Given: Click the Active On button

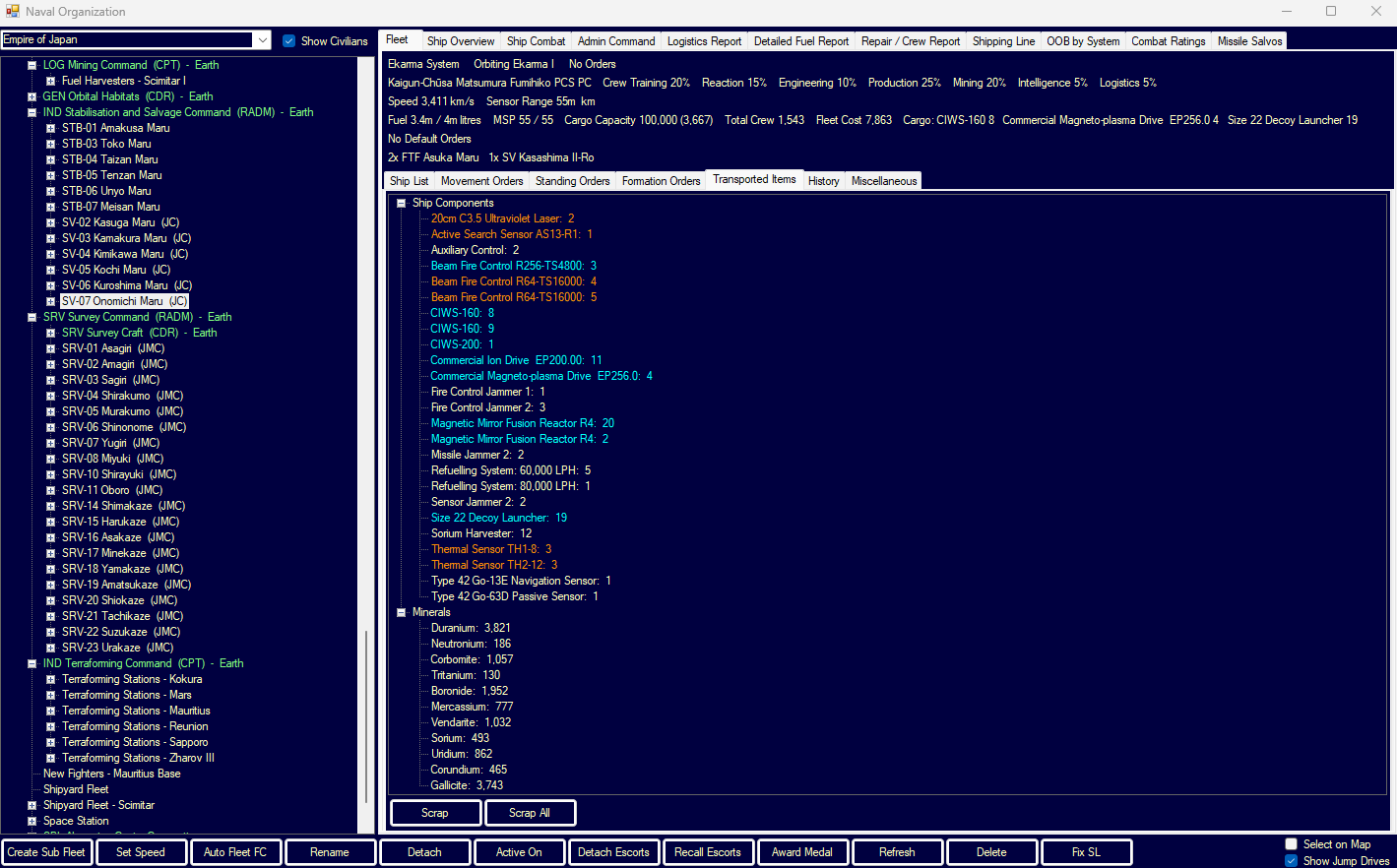Looking at the screenshot, I should tap(519, 852).
